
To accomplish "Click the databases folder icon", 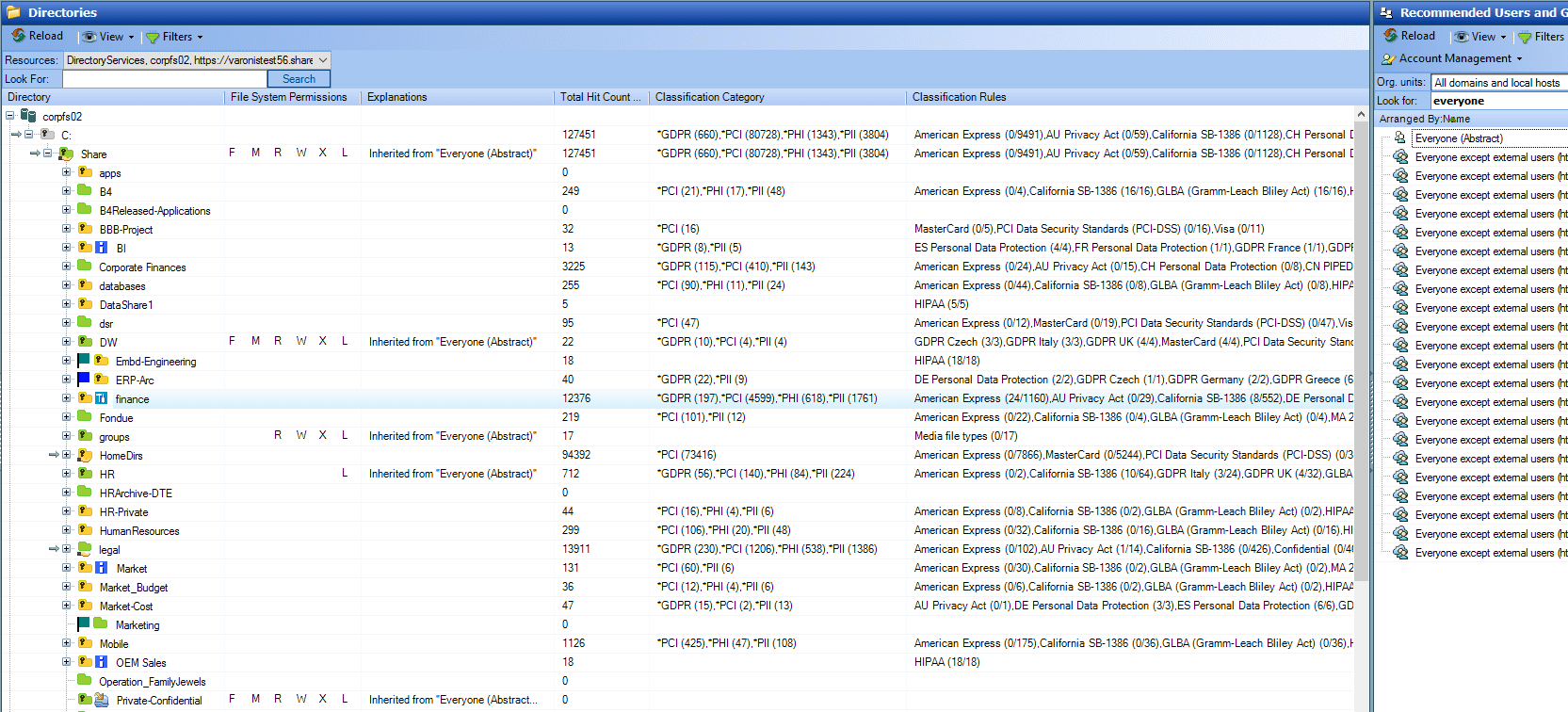I will click(x=85, y=285).
